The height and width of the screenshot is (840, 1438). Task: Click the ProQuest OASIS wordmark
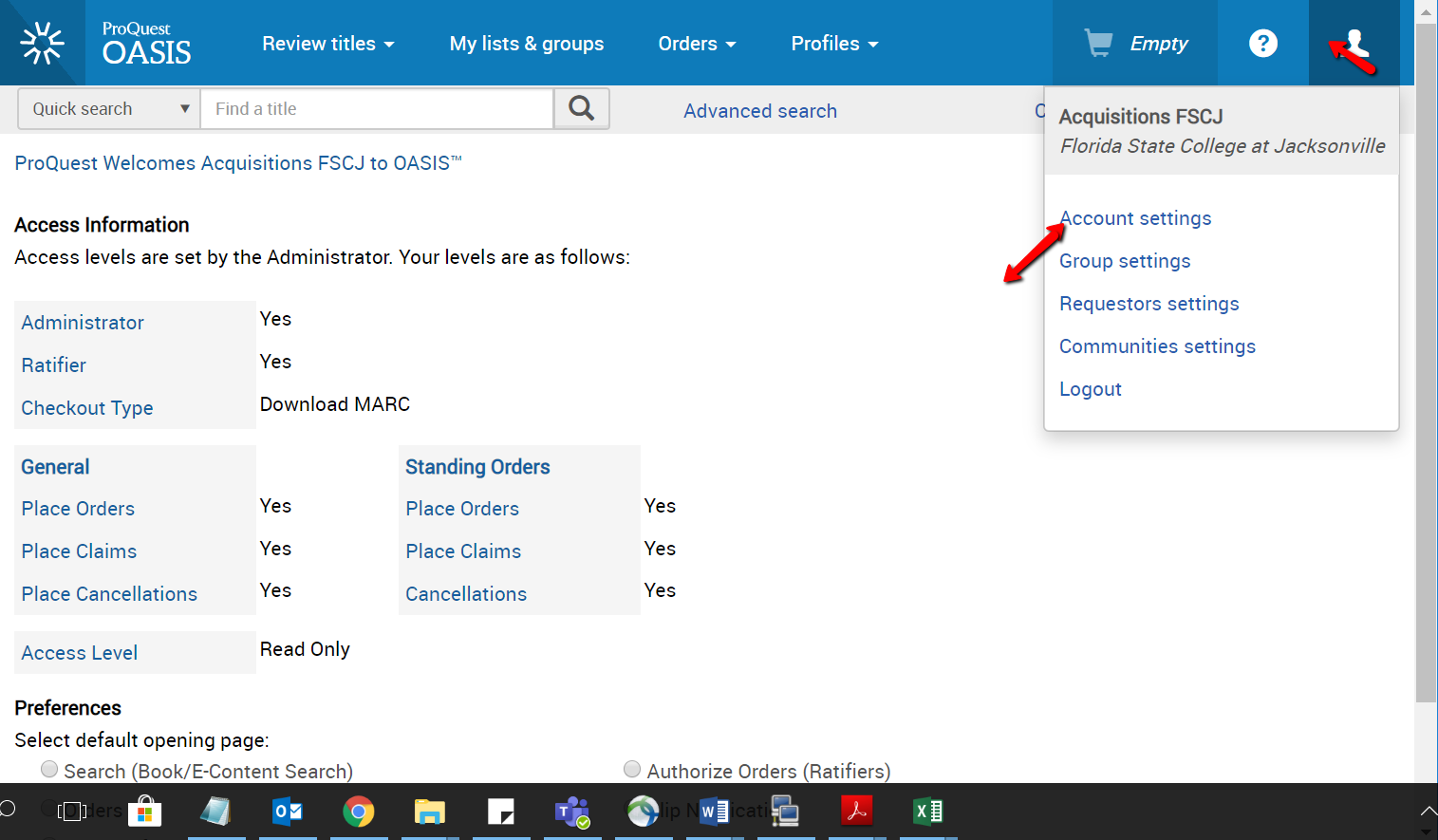[147, 44]
